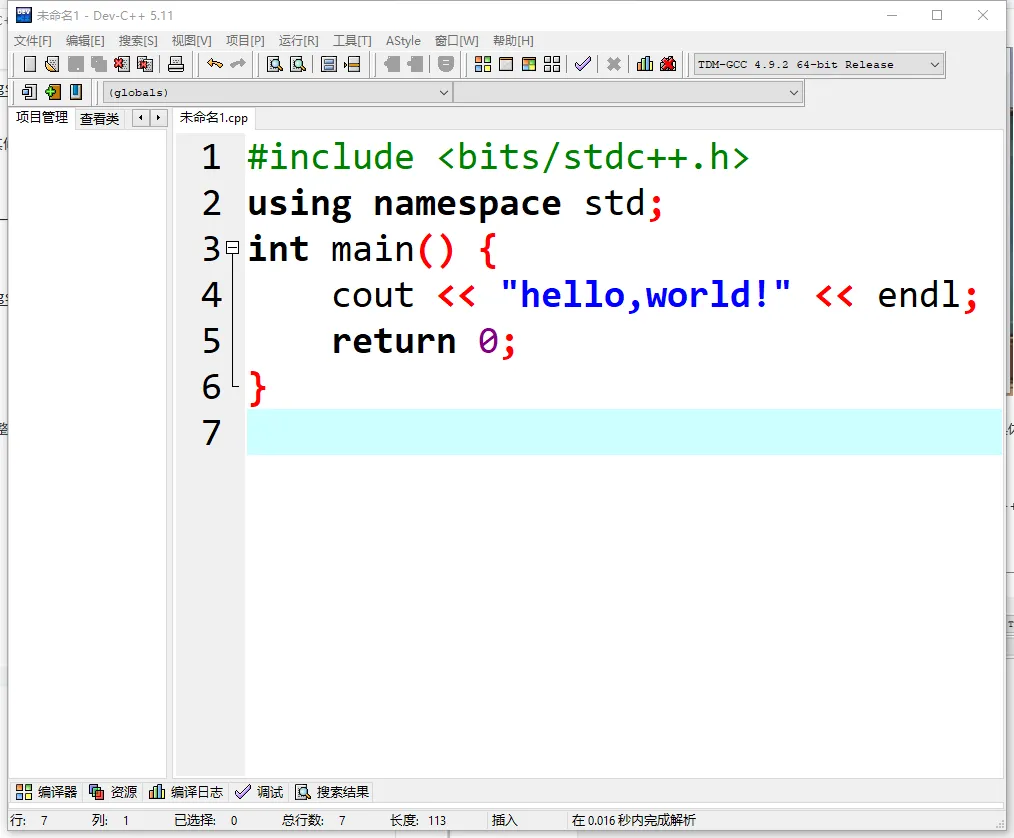The width and height of the screenshot is (1014, 838).
Task: Click the 在 0.016 秒内完成解析 status message
Action: [x=634, y=821]
